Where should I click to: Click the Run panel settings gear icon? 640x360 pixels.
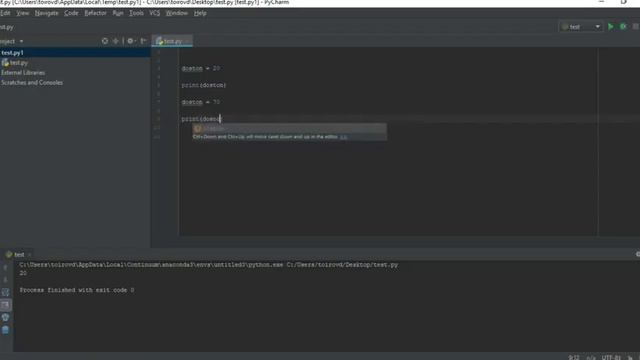pos(638,254)
